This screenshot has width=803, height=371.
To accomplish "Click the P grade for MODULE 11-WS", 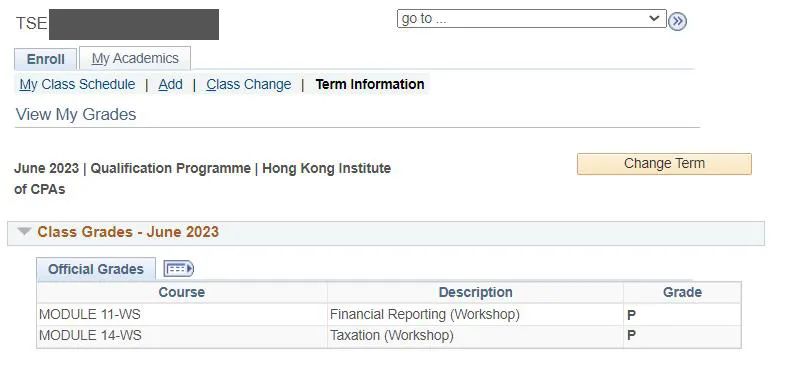I will (631, 315).
